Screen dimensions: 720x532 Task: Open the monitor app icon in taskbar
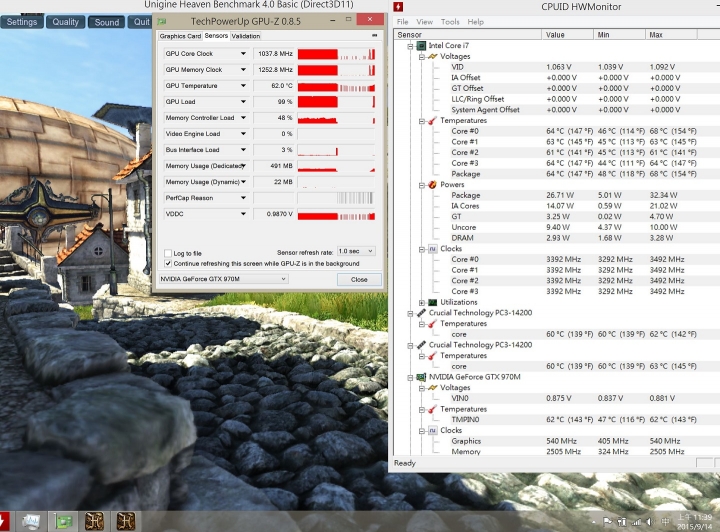(x=31, y=521)
